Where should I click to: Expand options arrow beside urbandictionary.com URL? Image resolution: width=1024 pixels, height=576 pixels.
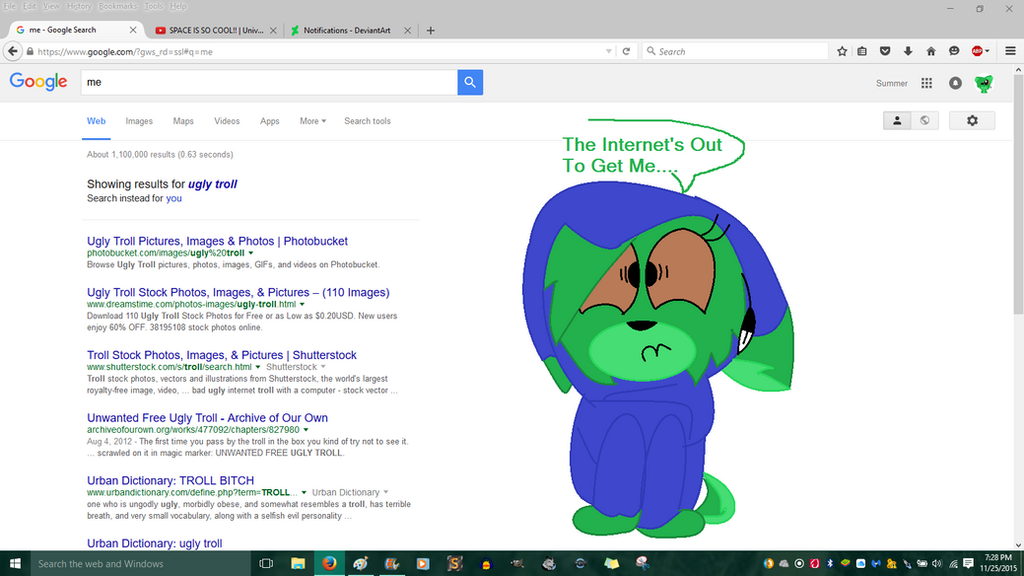coord(304,492)
